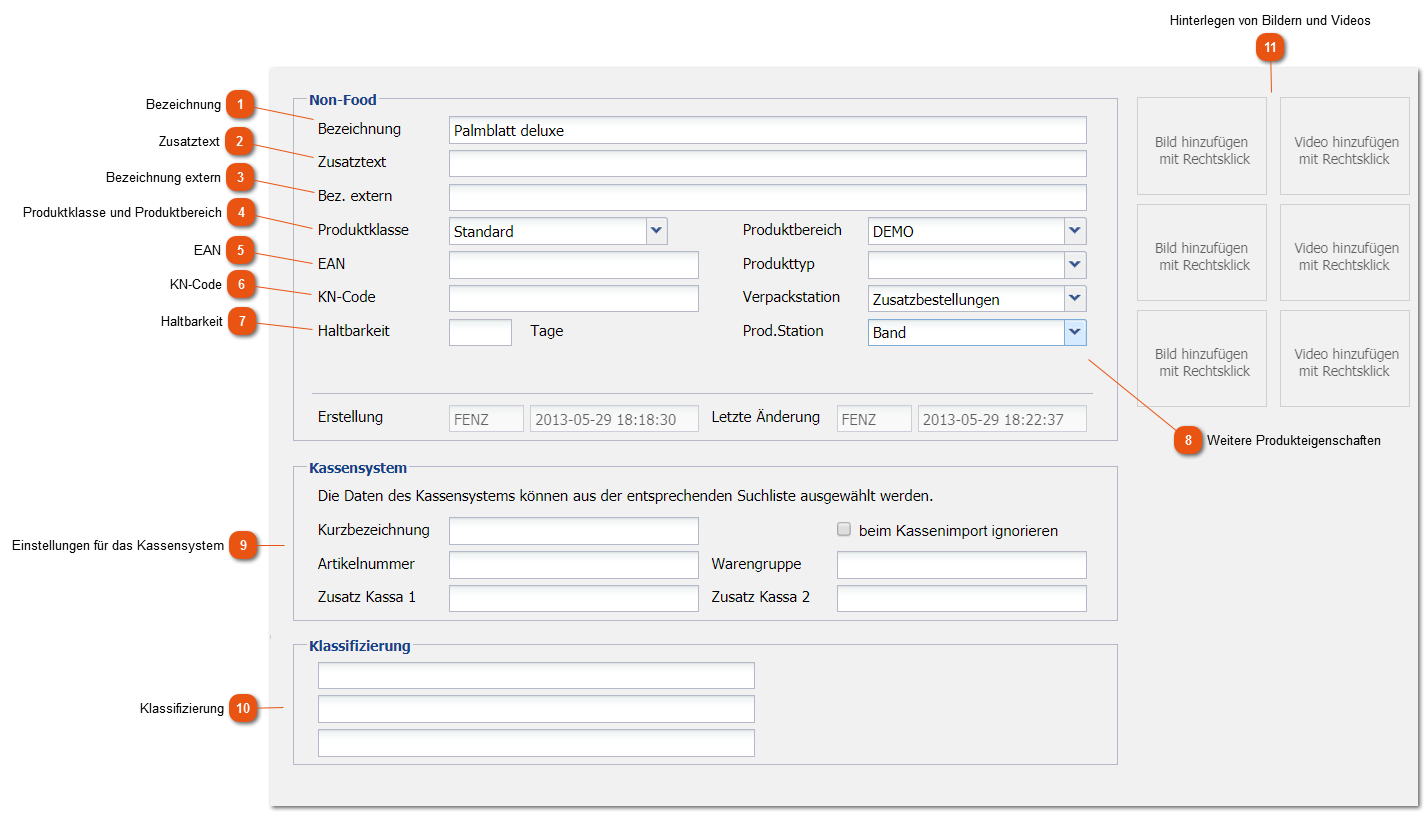1427x815 pixels.
Task: Open the Prod.Station dropdown showing Band
Action: coord(977,332)
